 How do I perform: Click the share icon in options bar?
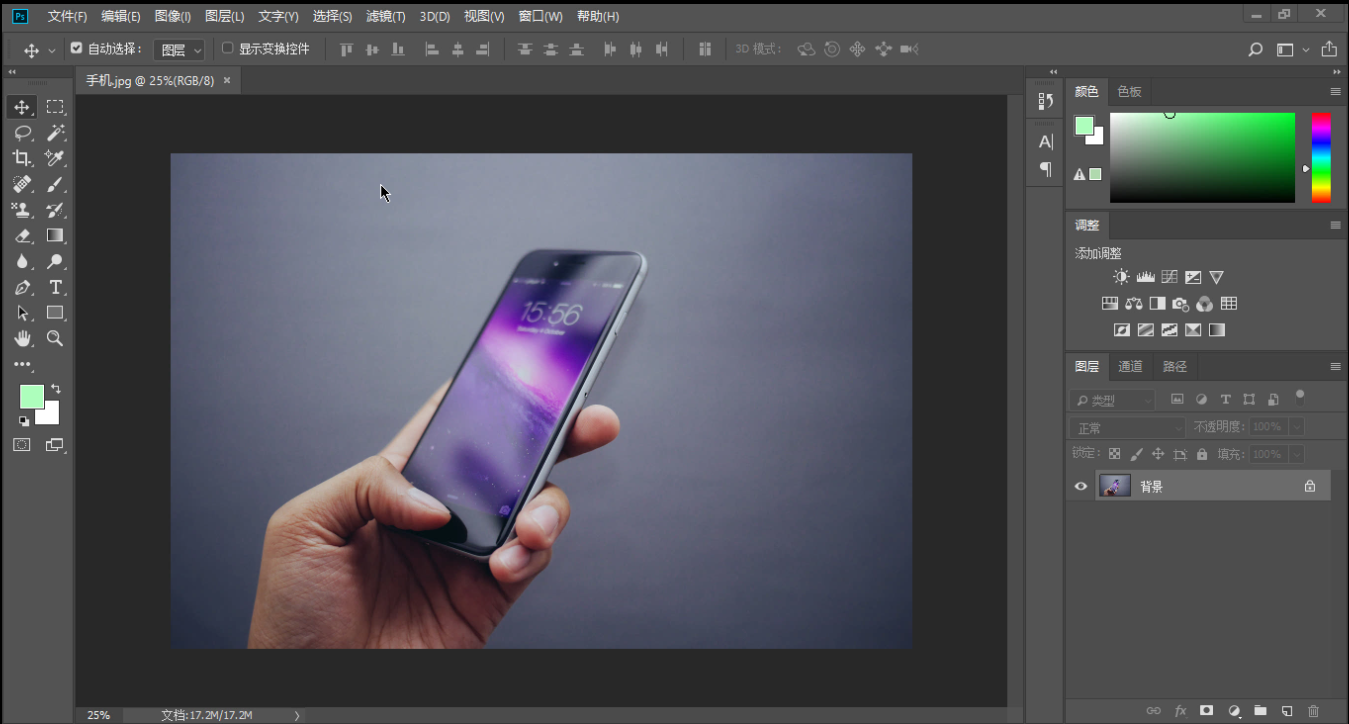tap(1329, 49)
